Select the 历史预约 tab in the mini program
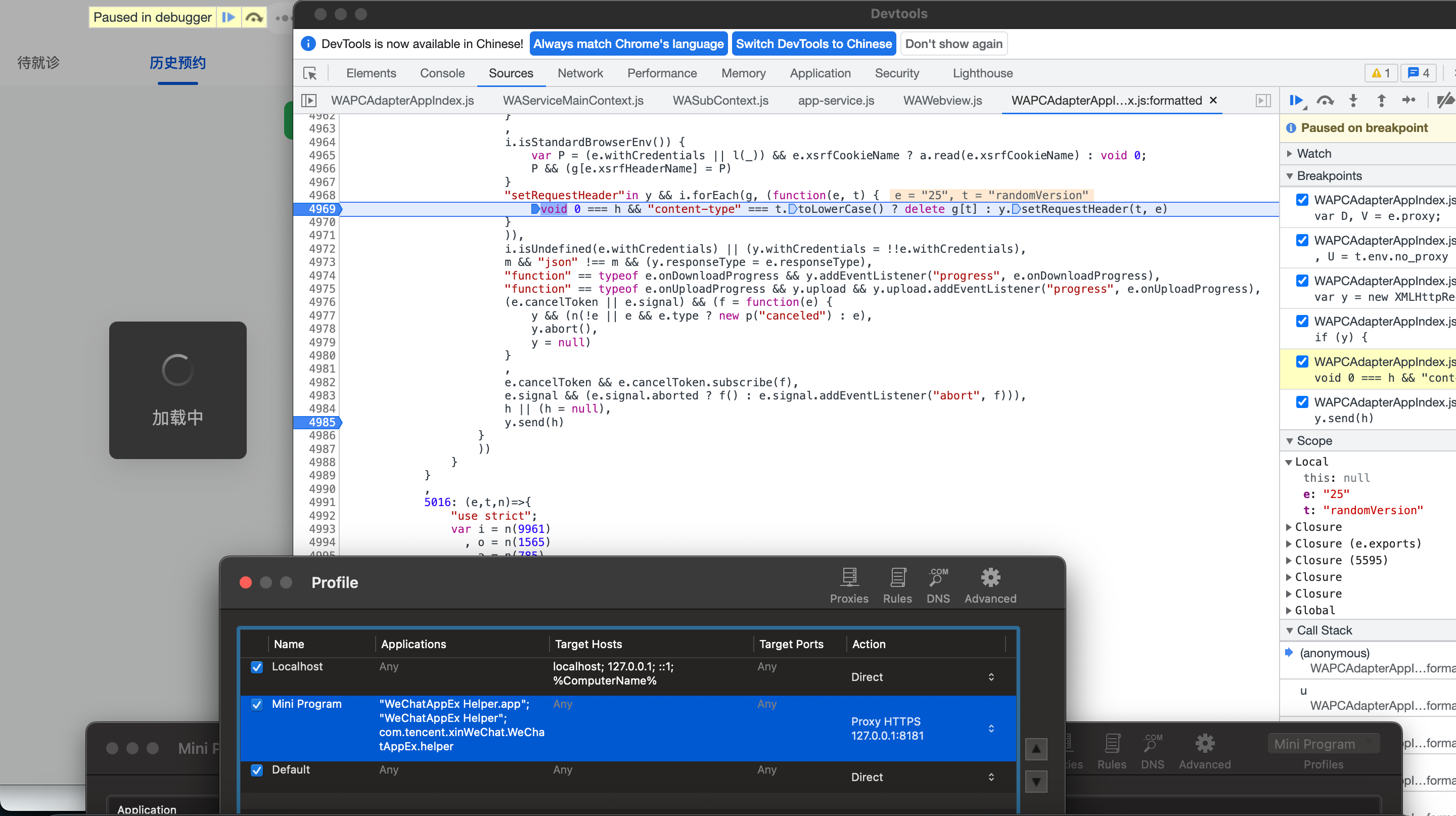1456x816 pixels. pyautogui.click(x=177, y=63)
